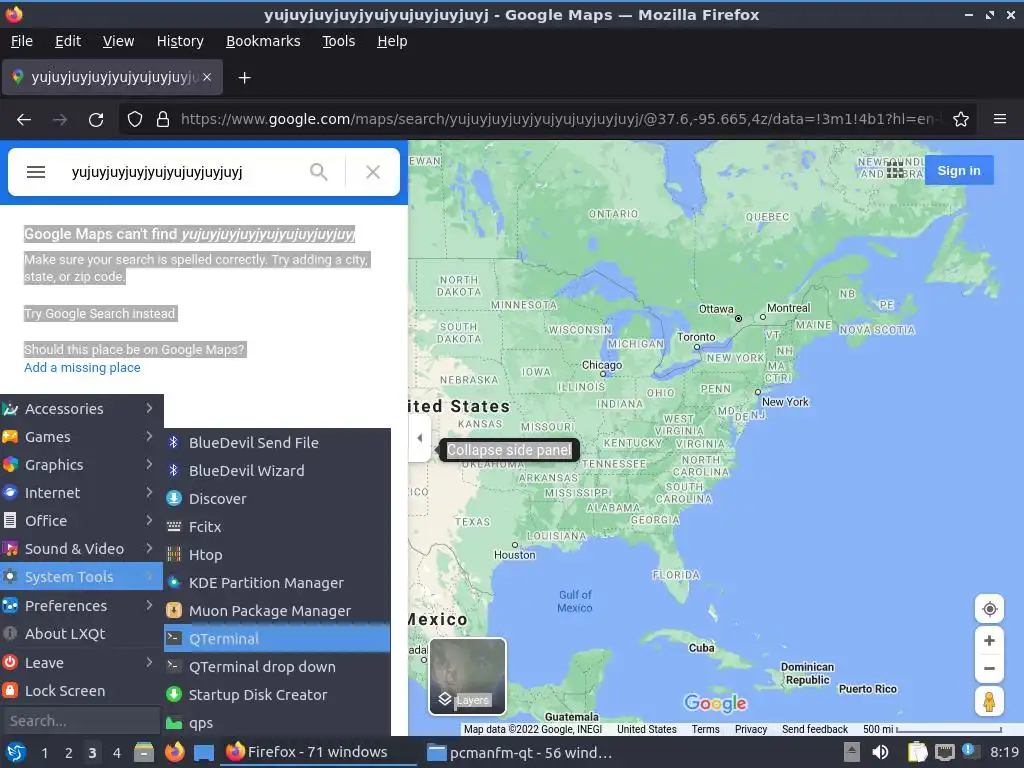Viewport: 1024px width, 768px height.
Task: Clear the Maps search with the X icon
Action: pyautogui.click(x=373, y=172)
